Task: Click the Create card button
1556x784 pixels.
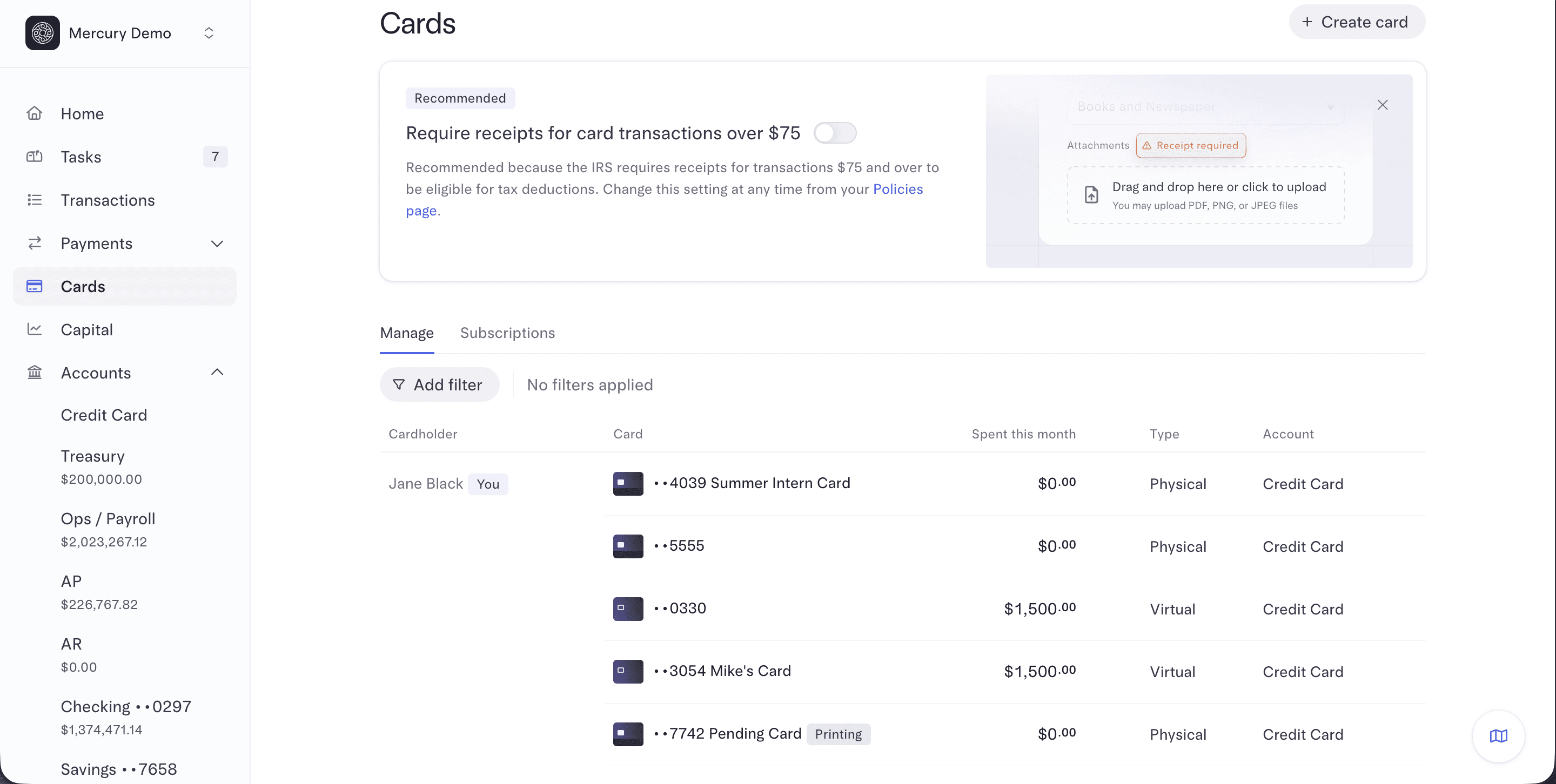Action: (x=1357, y=22)
